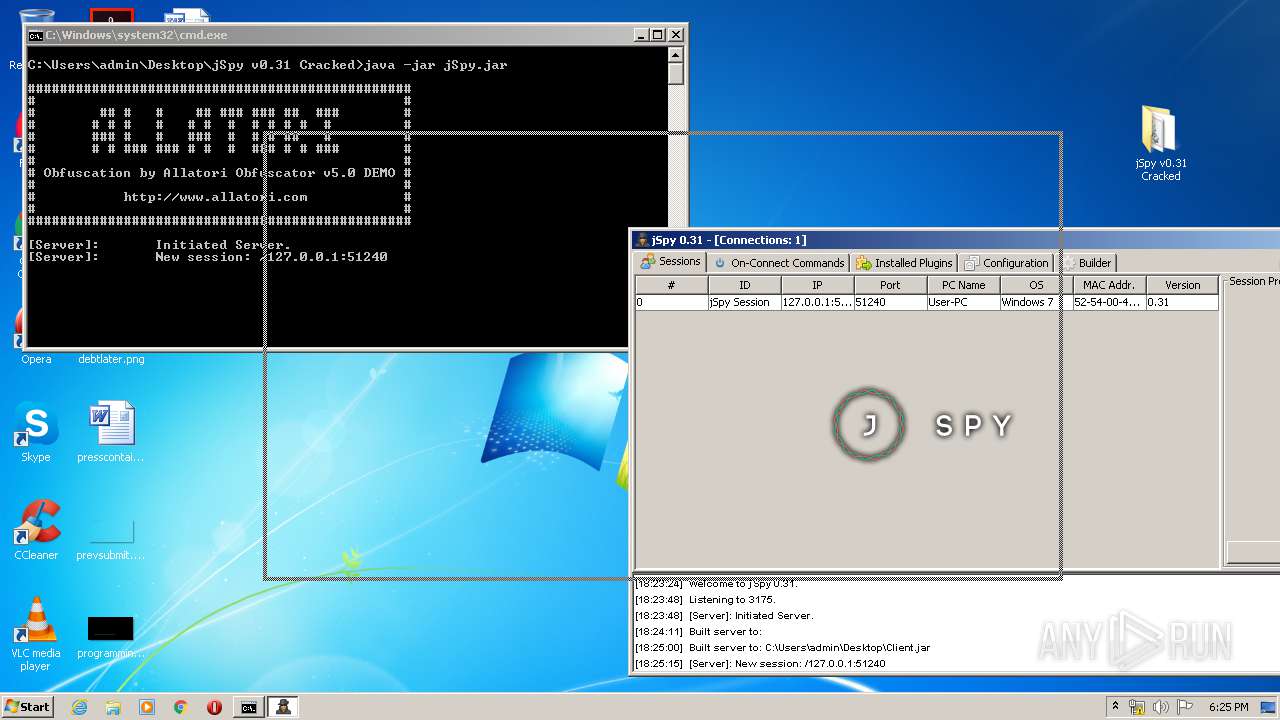
Task: Click the cmd window scroll up arrow
Action: click(676, 56)
